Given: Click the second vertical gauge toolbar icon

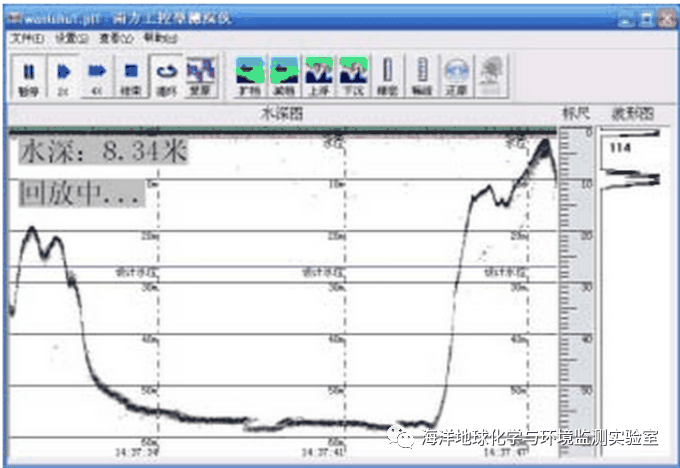Looking at the screenshot, I should coord(421,75).
